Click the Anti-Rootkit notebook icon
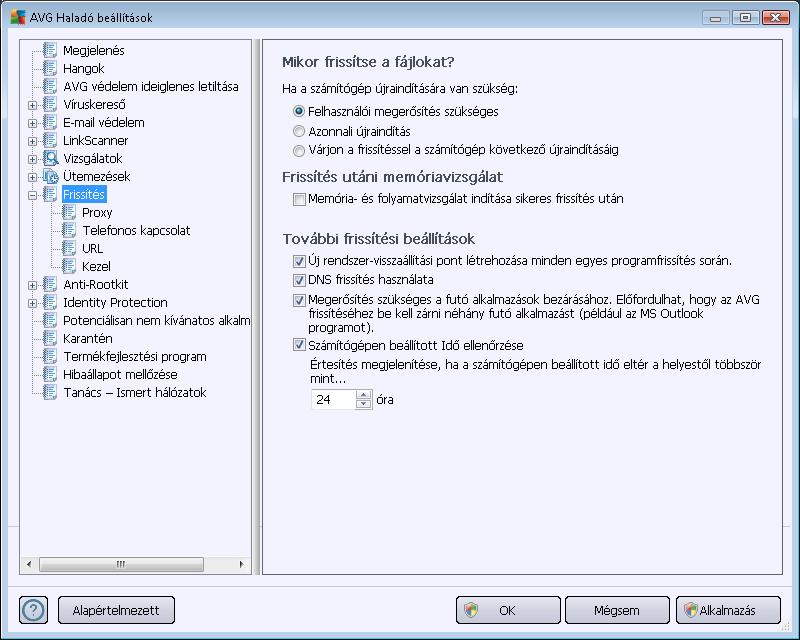Viewport: 800px width, 640px height. pyautogui.click(x=50, y=284)
